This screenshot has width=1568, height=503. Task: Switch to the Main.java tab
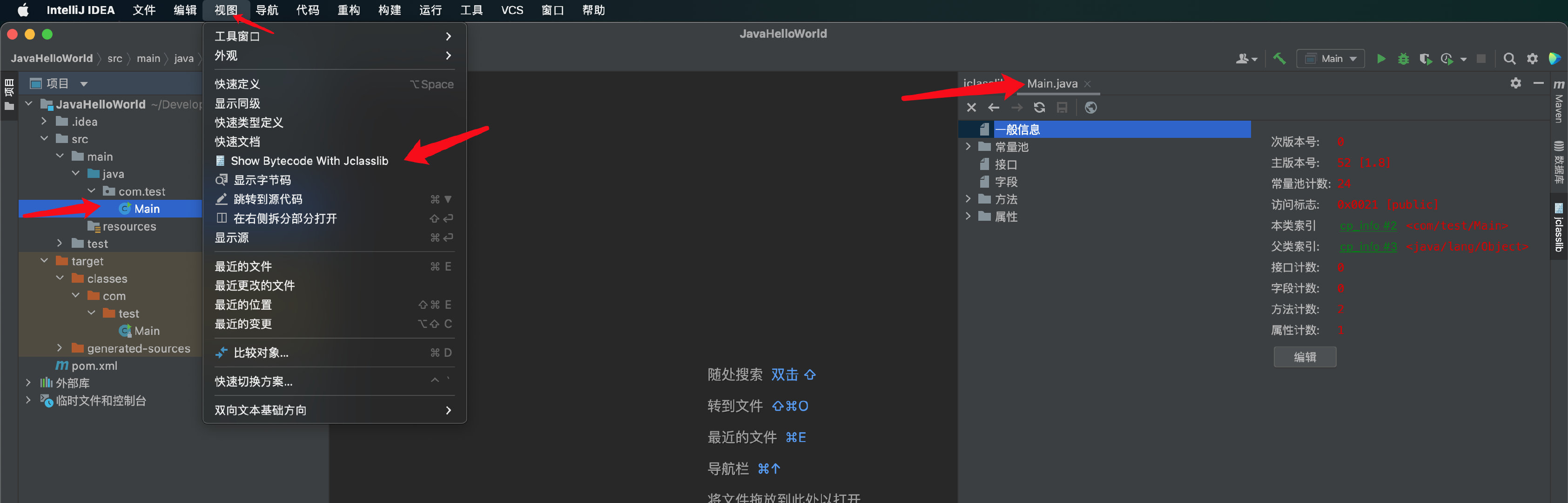pos(1051,83)
